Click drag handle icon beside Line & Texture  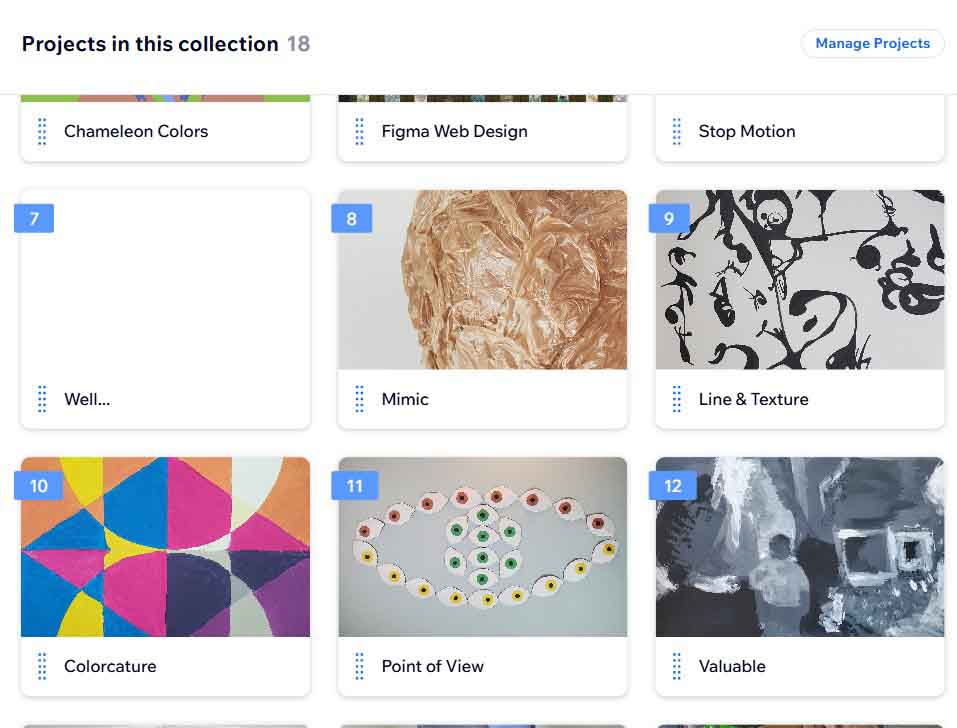(676, 399)
